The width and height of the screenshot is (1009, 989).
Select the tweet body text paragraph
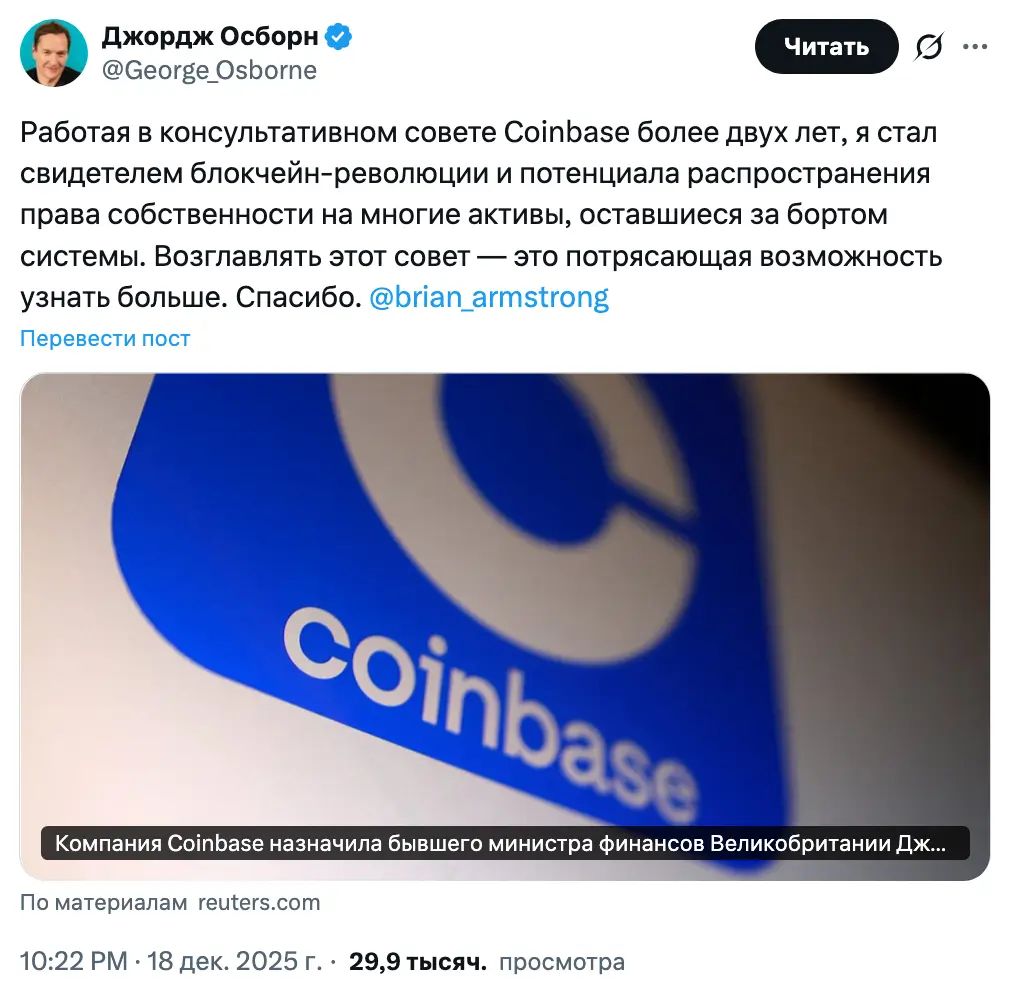coord(481,215)
